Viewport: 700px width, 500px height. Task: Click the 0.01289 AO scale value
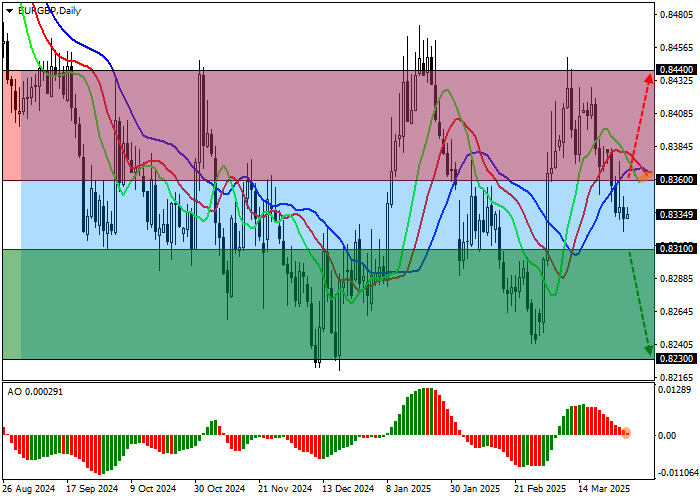click(677, 391)
